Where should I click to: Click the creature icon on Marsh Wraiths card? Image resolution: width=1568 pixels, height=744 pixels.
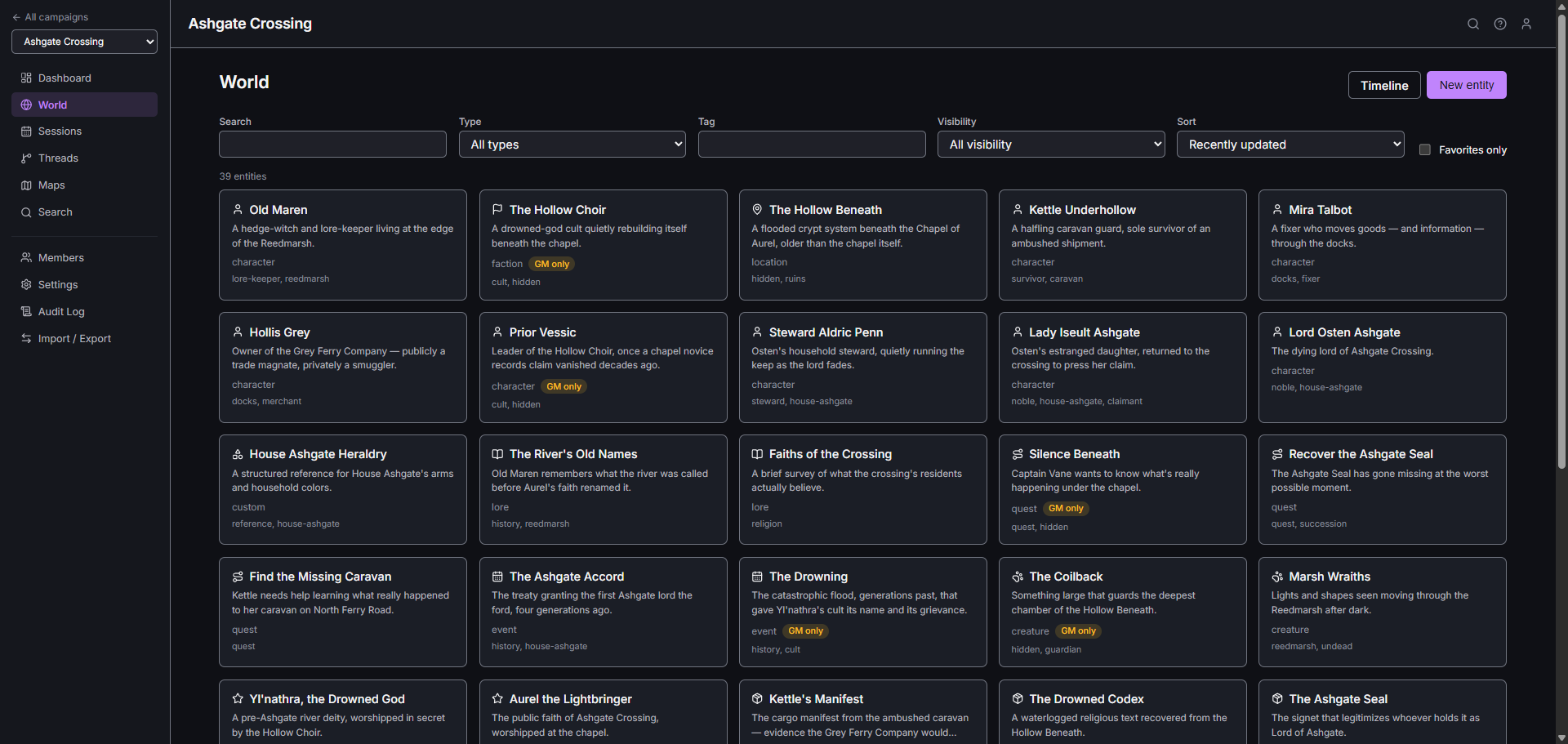click(1277, 577)
